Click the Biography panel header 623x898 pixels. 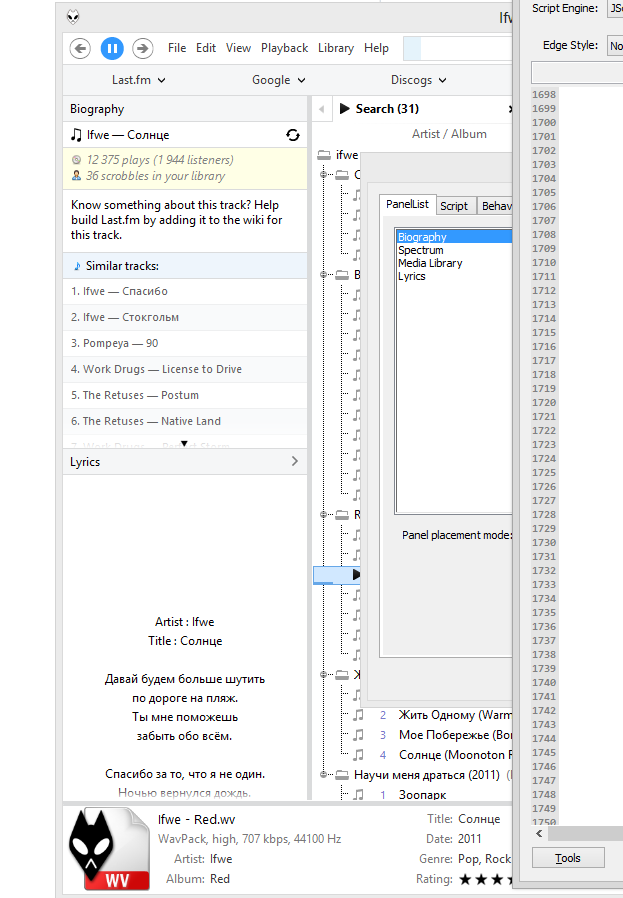click(x=185, y=109)
